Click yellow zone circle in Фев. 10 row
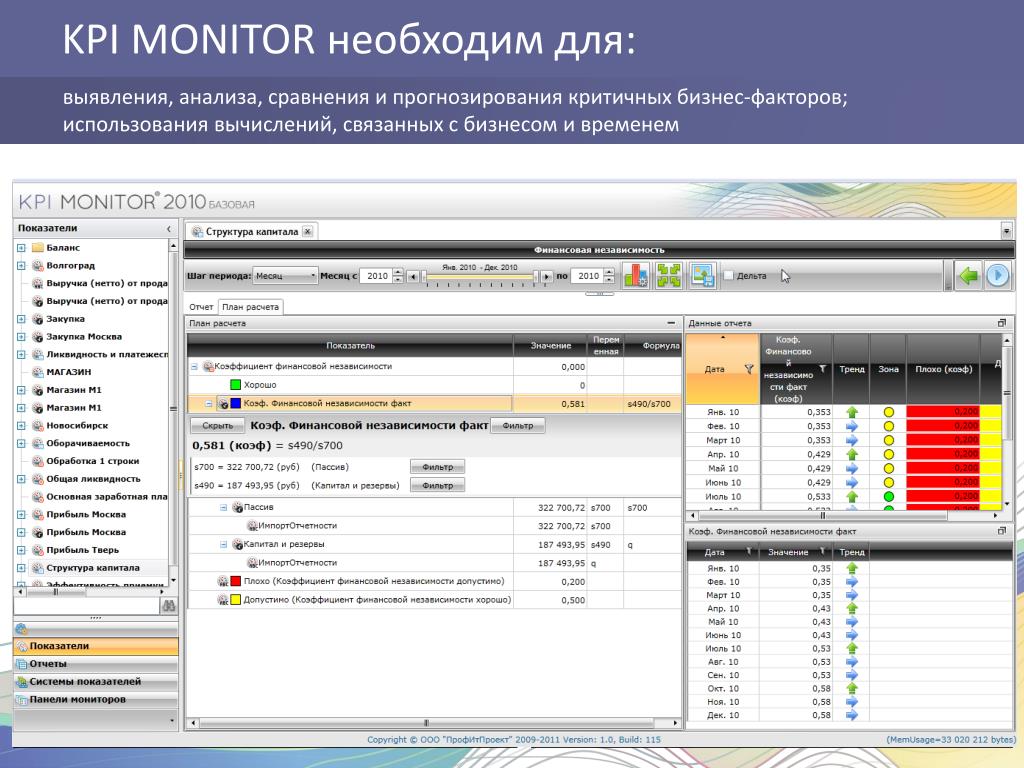 tap(888, 426)
